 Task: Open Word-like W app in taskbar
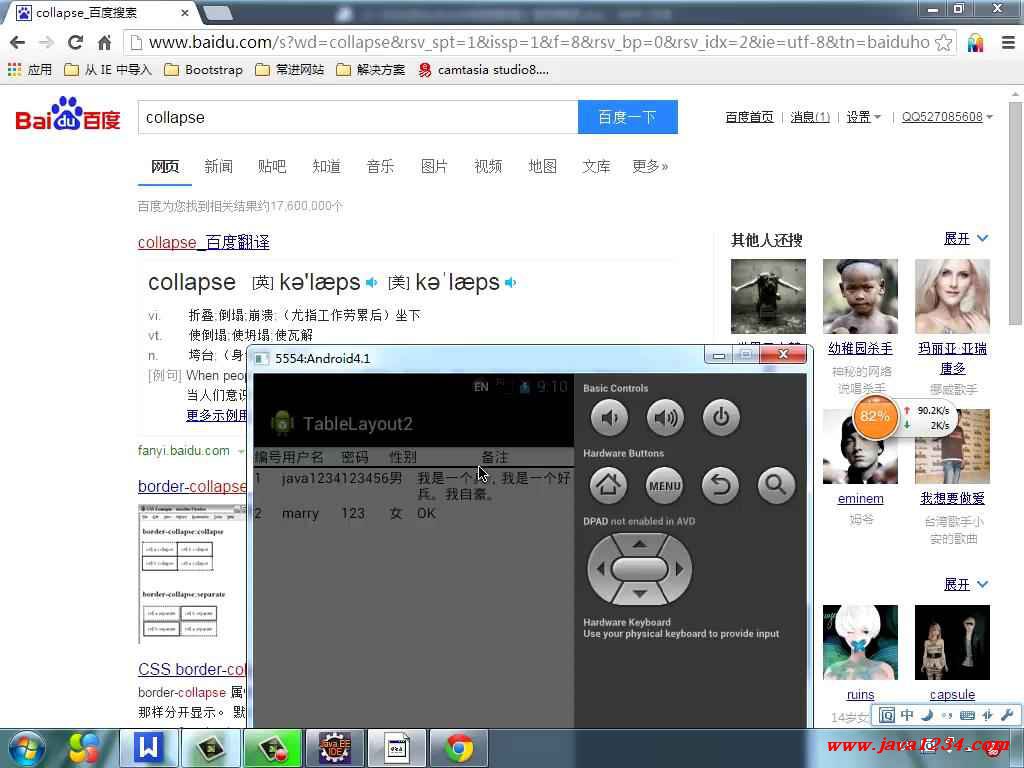(x=148, y=748)
